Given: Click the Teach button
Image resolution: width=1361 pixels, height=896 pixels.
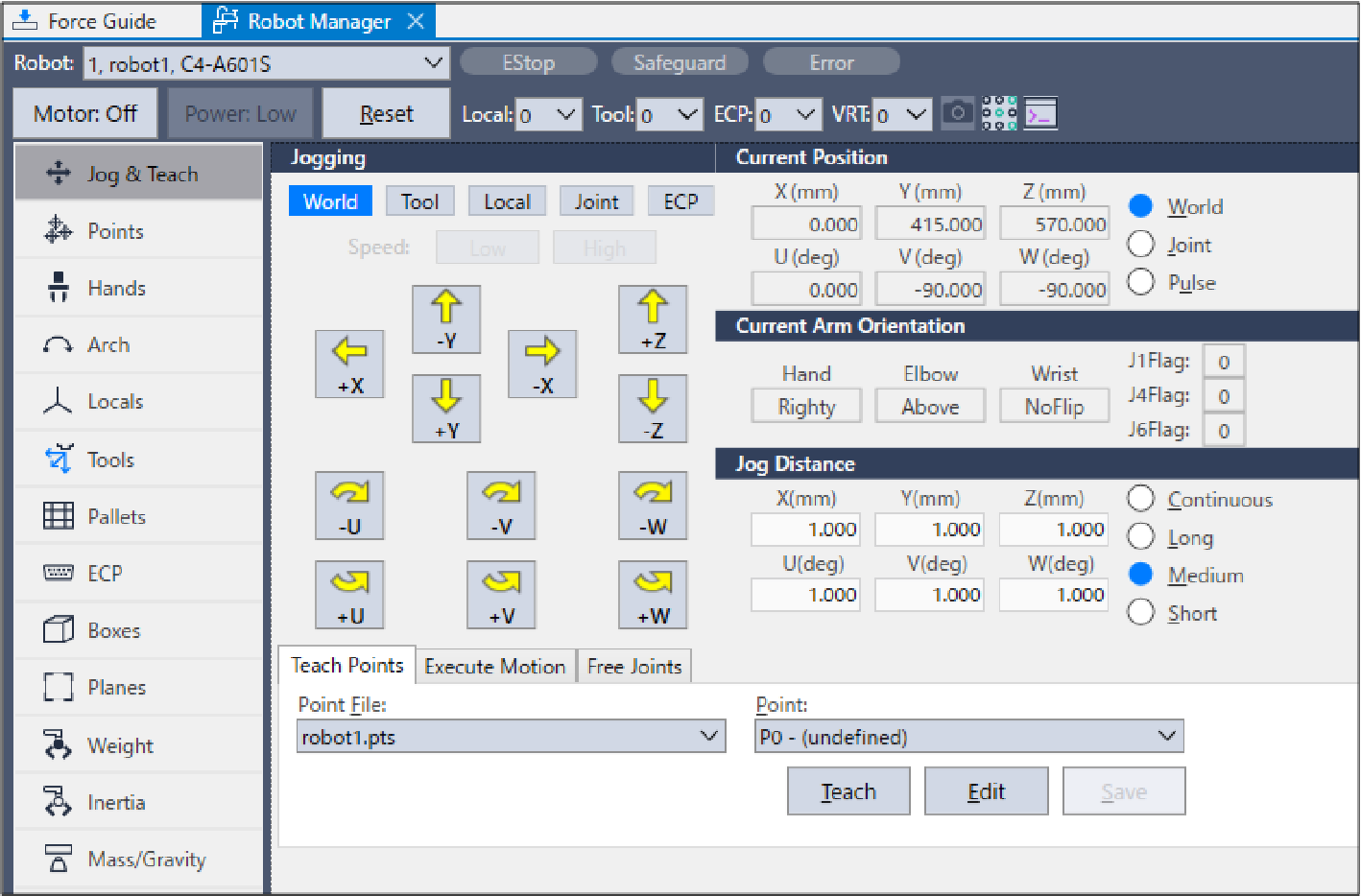Looking at the screenshot, I should click(x=848, y=791).
